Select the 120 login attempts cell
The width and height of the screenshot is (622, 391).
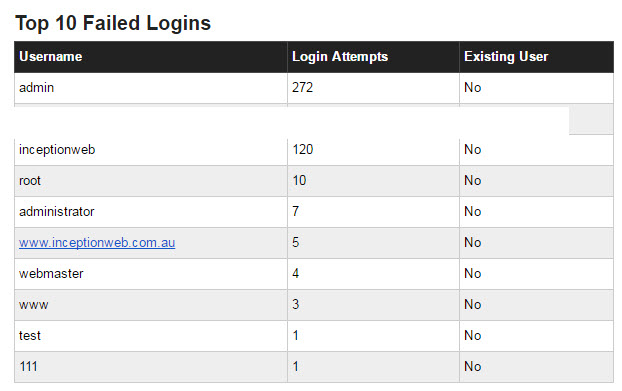pos(373,150)
